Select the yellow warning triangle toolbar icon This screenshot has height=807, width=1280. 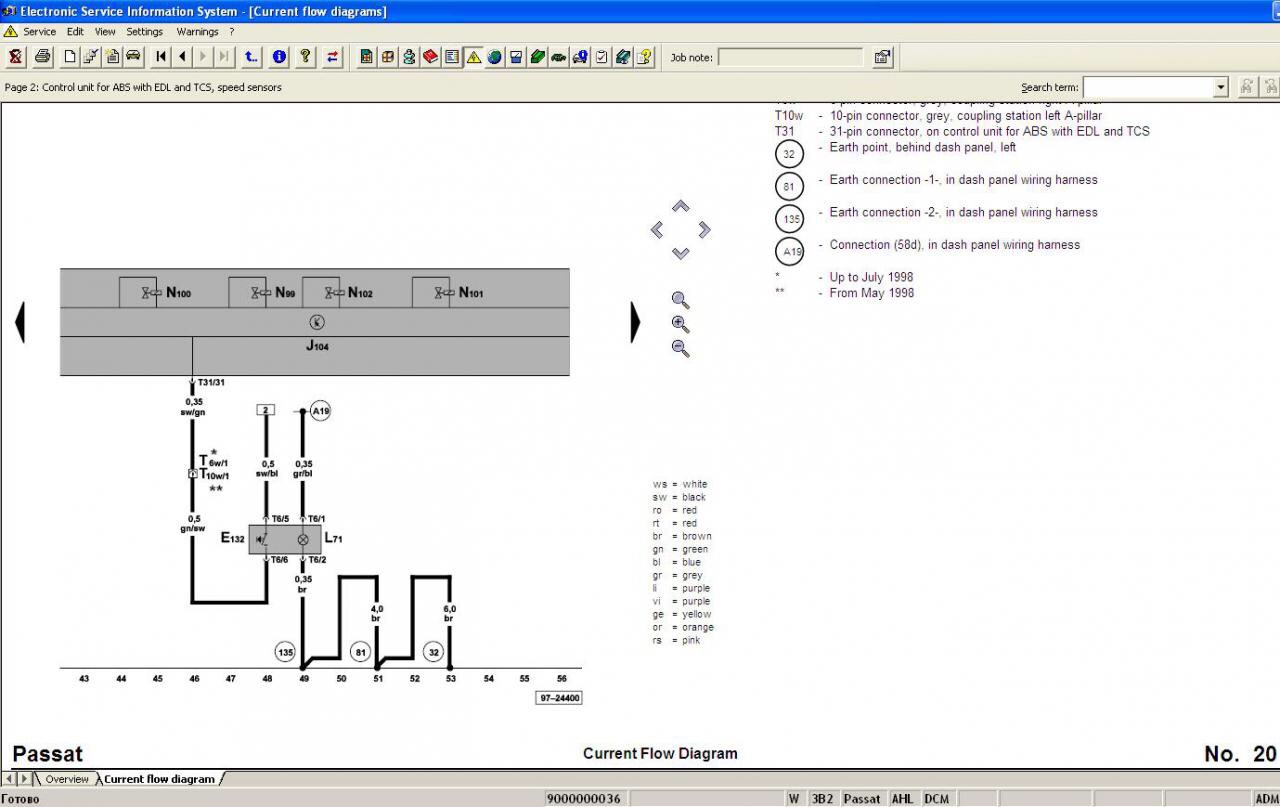(473, 57)
